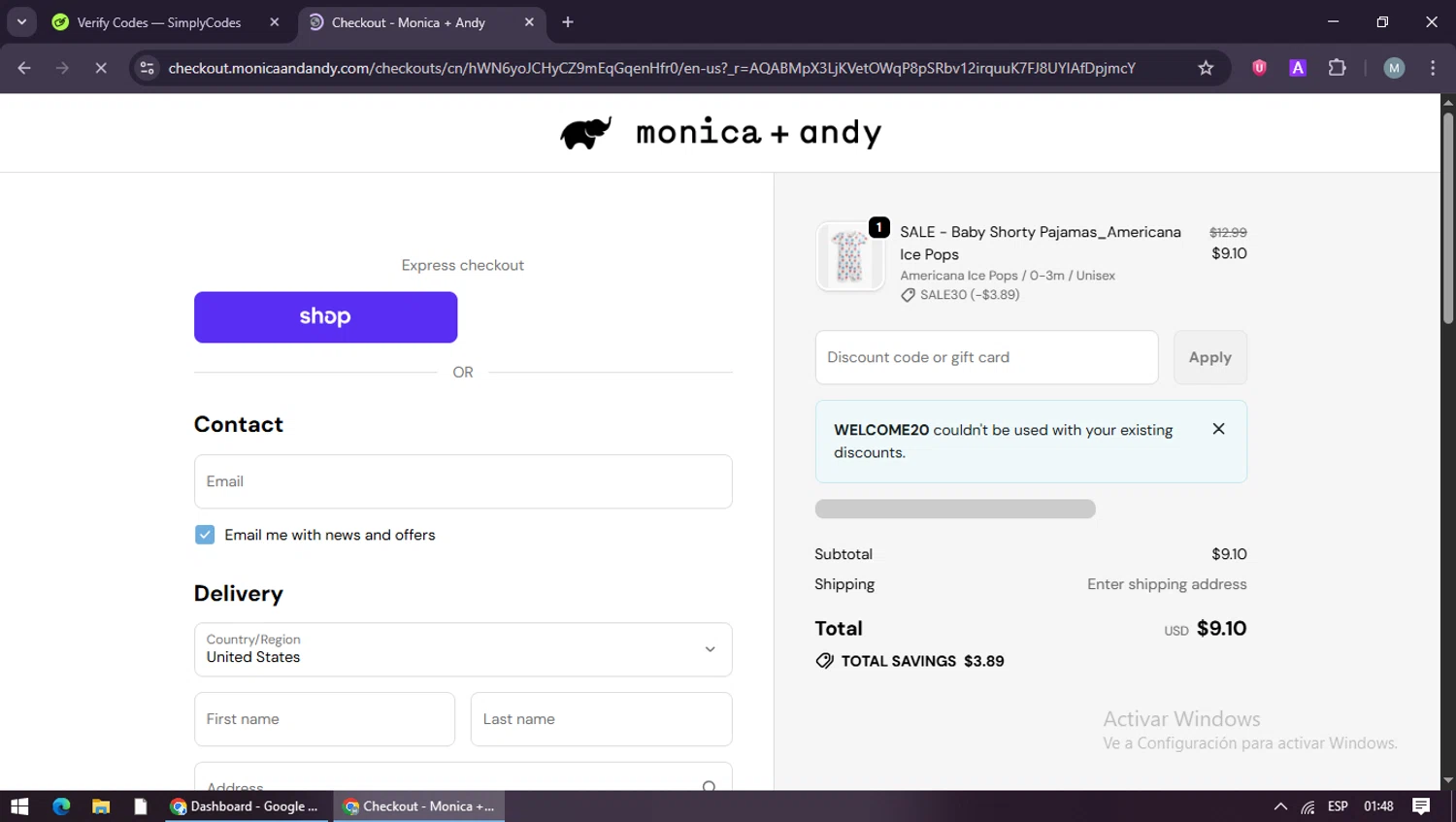Open the tab search dropdown arrow

coord(21,22)
